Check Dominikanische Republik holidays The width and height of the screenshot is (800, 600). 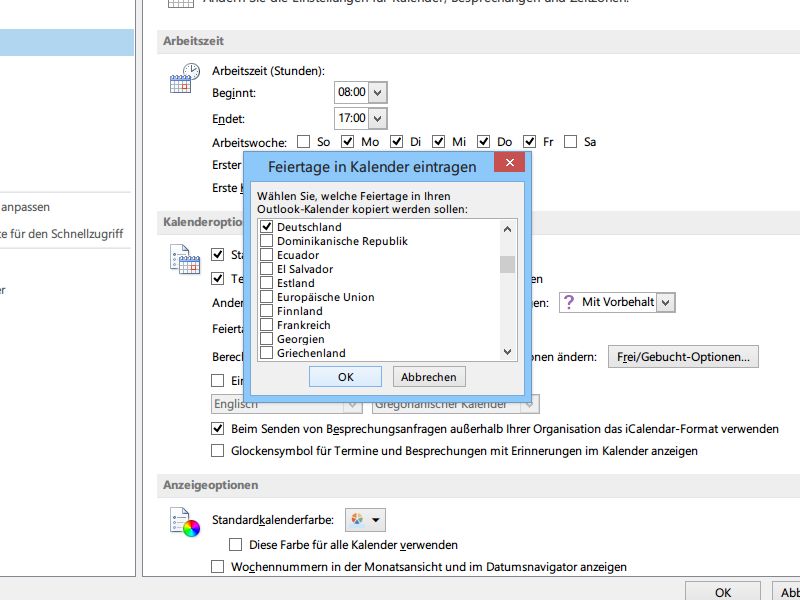(x=266, y=240)
